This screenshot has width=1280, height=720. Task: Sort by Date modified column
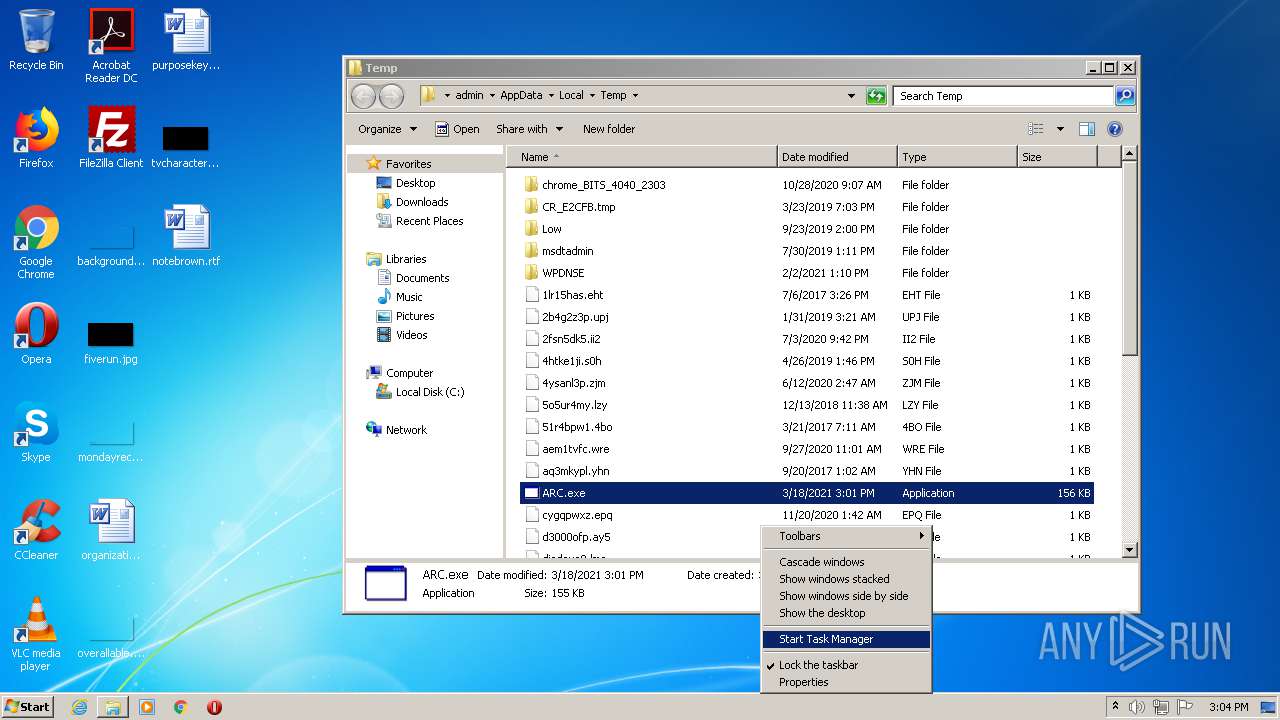(x=837, y=157)
